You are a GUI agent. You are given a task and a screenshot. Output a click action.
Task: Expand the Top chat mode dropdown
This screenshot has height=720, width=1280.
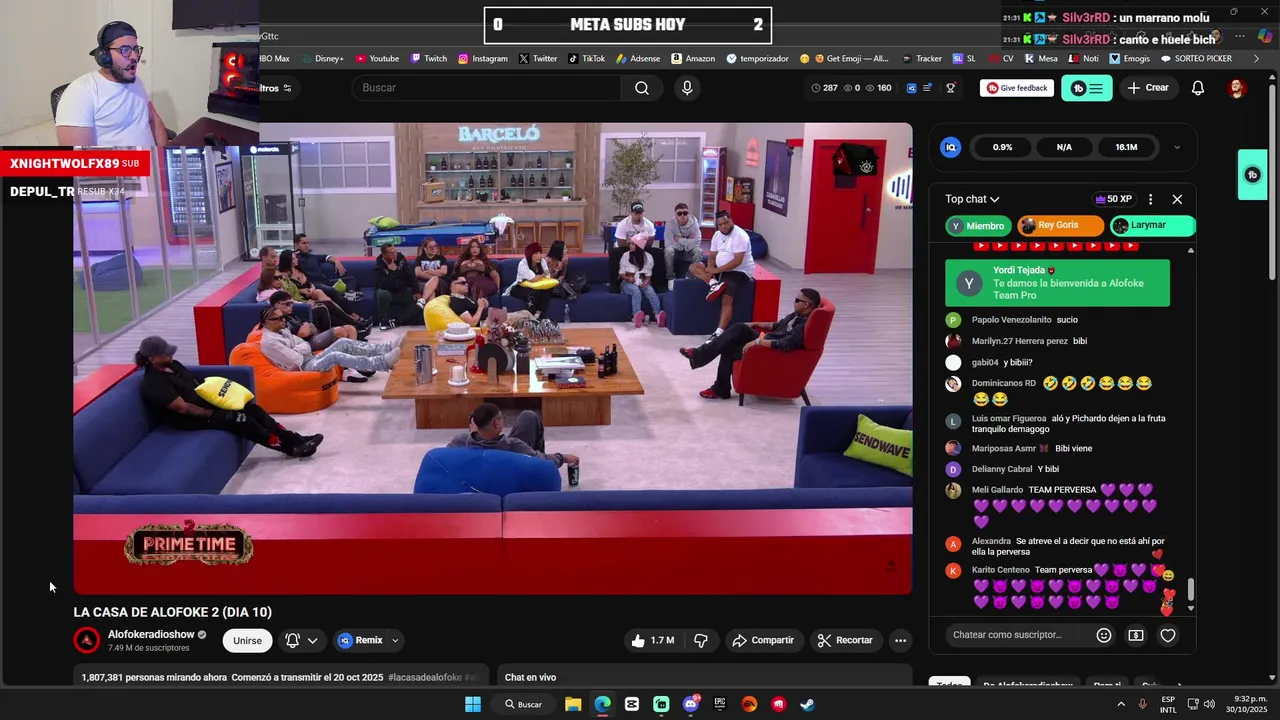(972, 199)
